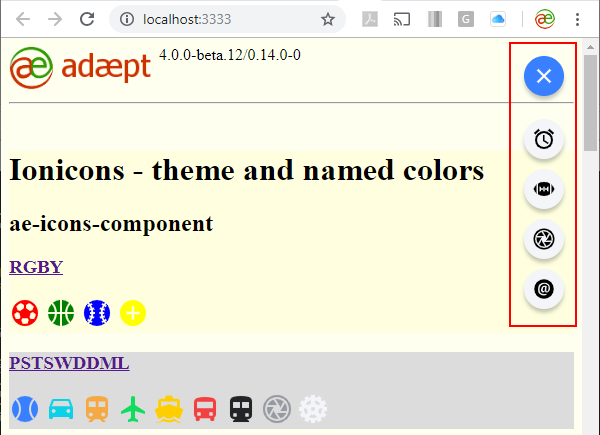Click the vertical scrollbar thumb

tap(590, 103)
